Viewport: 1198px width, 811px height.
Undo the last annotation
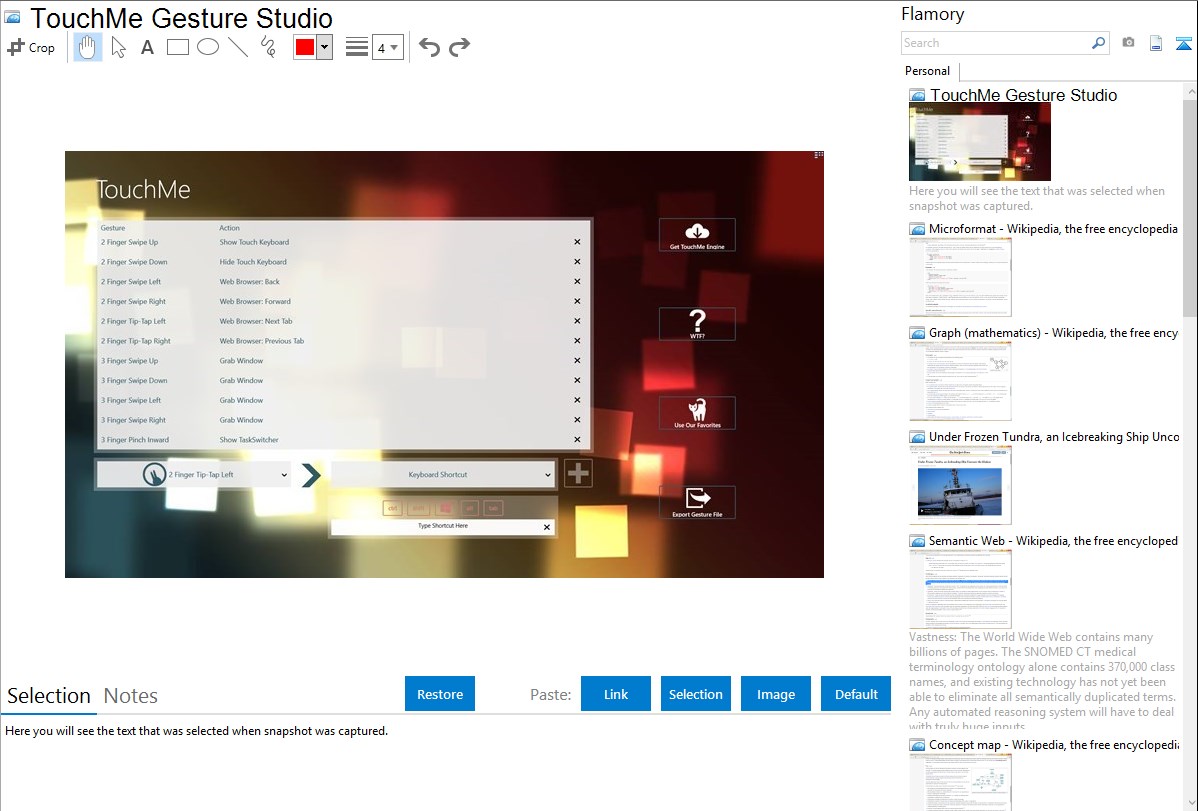pos(429,47)
